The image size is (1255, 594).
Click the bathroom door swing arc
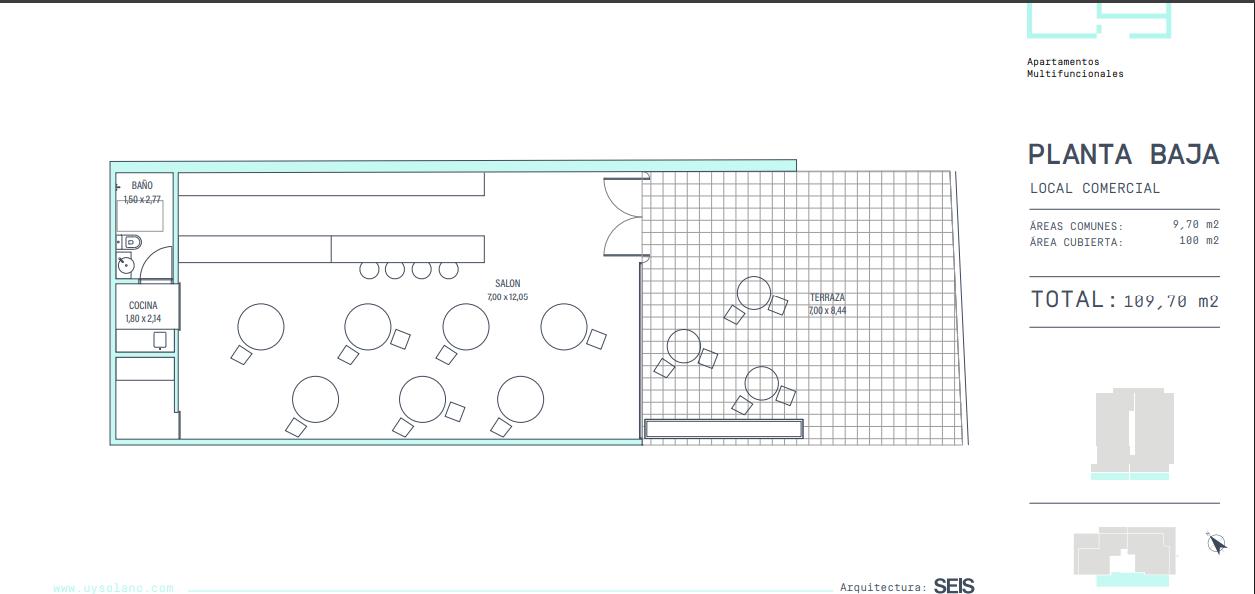[x=155, y=264]
